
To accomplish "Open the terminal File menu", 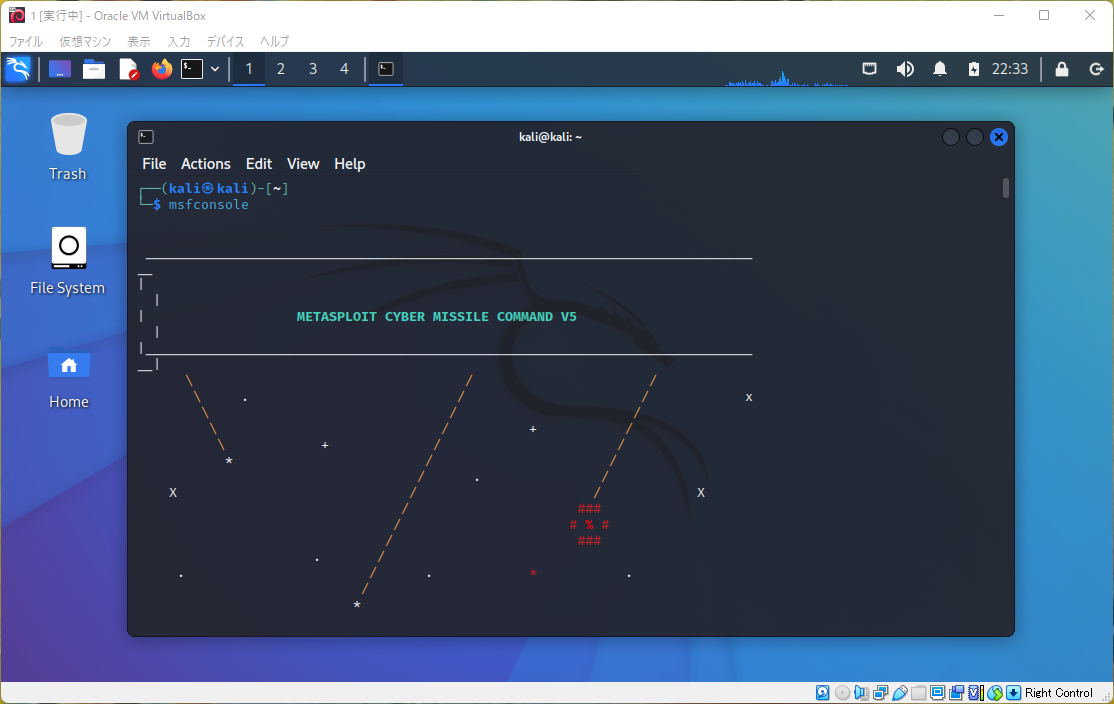I will click(154, 163).
